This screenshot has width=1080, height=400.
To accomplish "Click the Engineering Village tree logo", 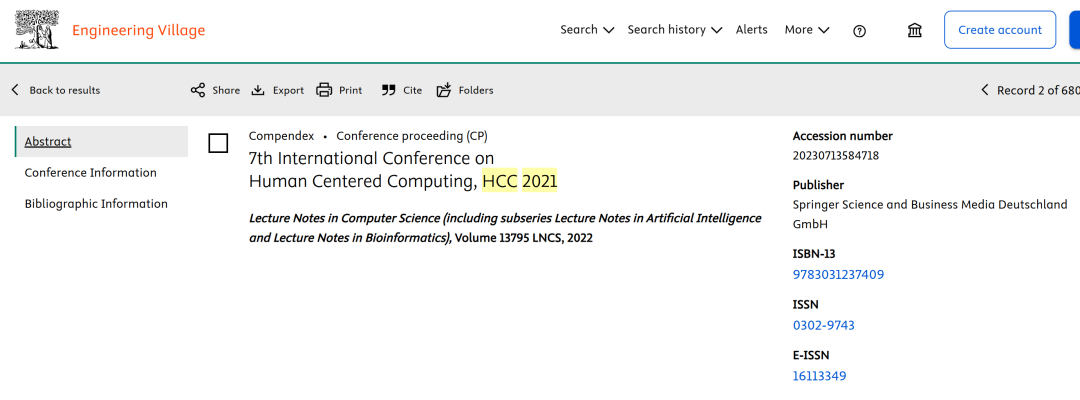I will click(37, 30).
